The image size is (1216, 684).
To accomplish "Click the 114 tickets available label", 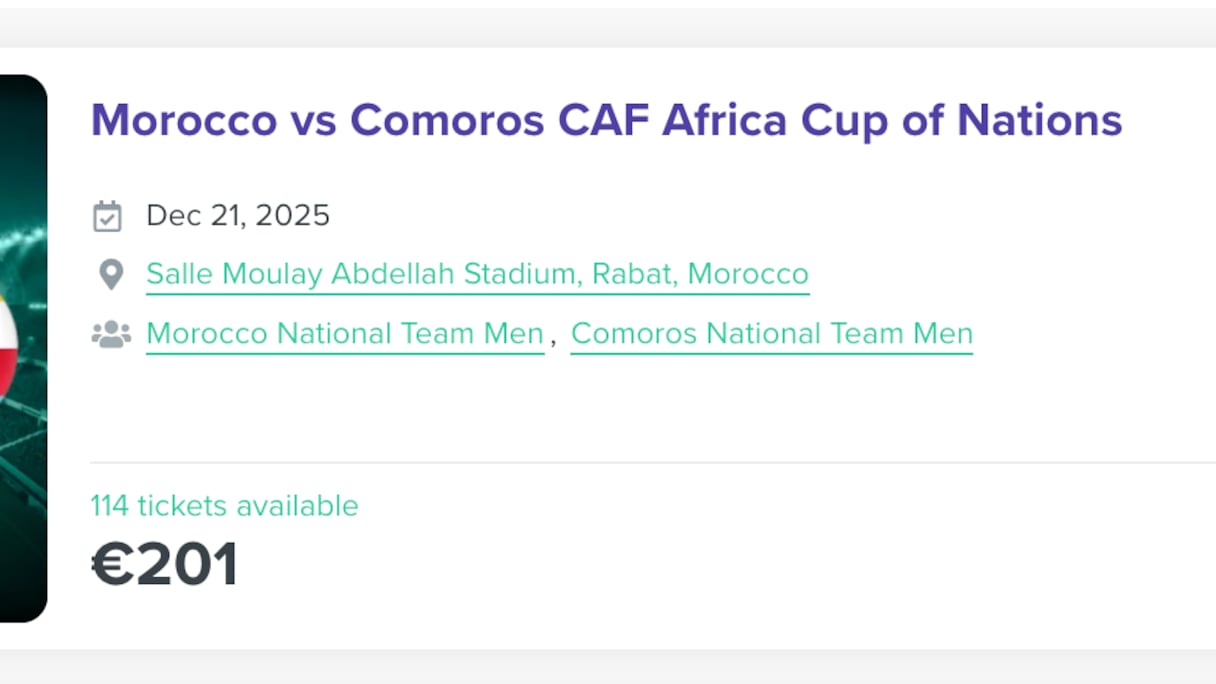I will [224, 506].
